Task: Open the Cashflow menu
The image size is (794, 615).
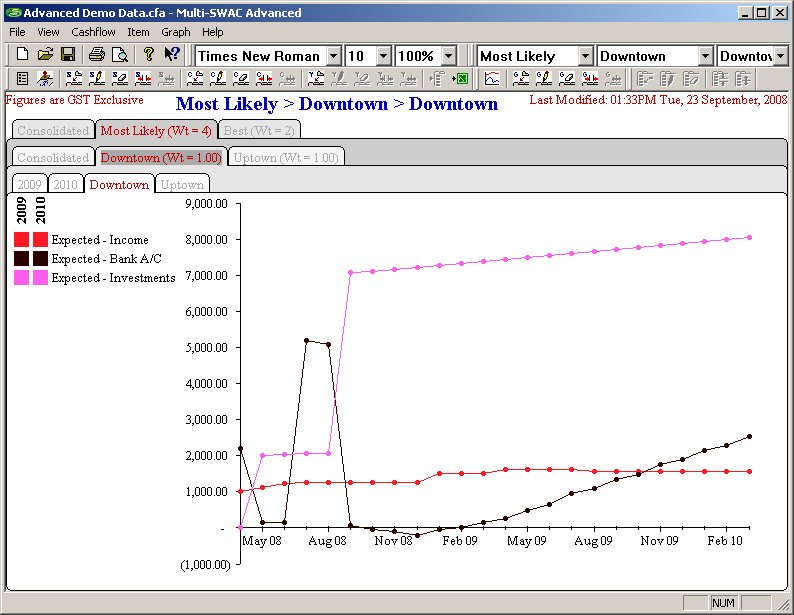Action: (93, 32)
